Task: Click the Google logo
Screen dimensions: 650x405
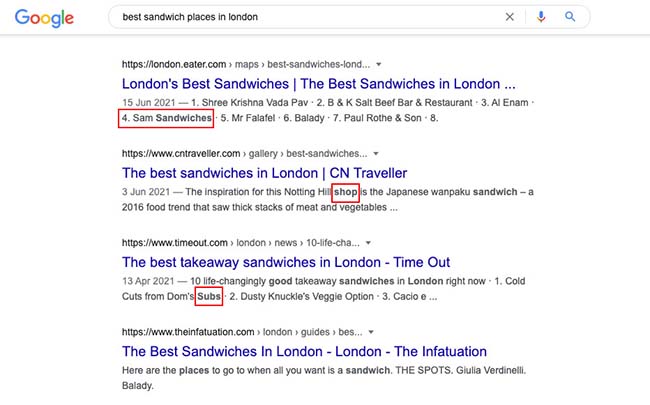Action: coord(45,18)
